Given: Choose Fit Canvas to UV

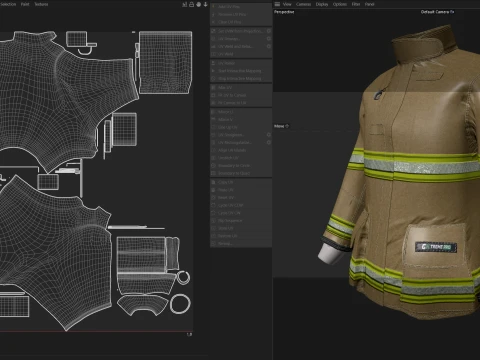Looking at the screenshot, I should [241, 103].
